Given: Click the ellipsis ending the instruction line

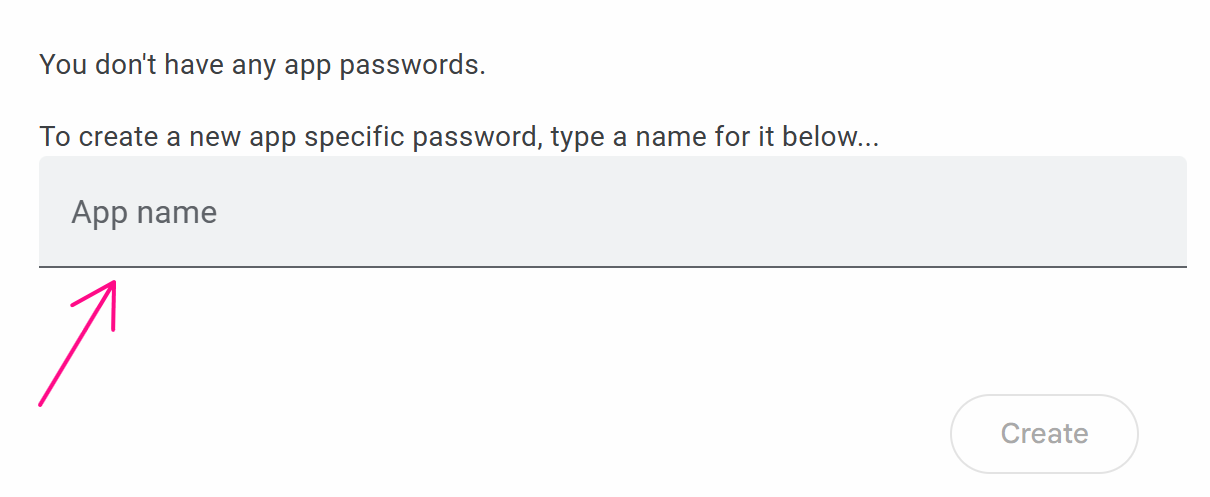Looking at the screenshot, I should coord(867,141).
